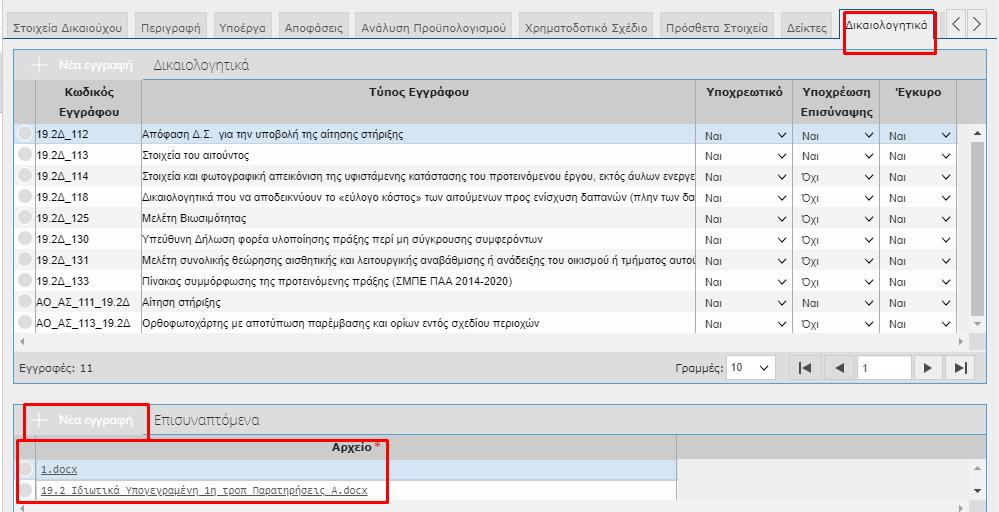The image size is (999, 512).
Task: Click the page number input field
Action: pyautogui.click(x=884, y=368)
